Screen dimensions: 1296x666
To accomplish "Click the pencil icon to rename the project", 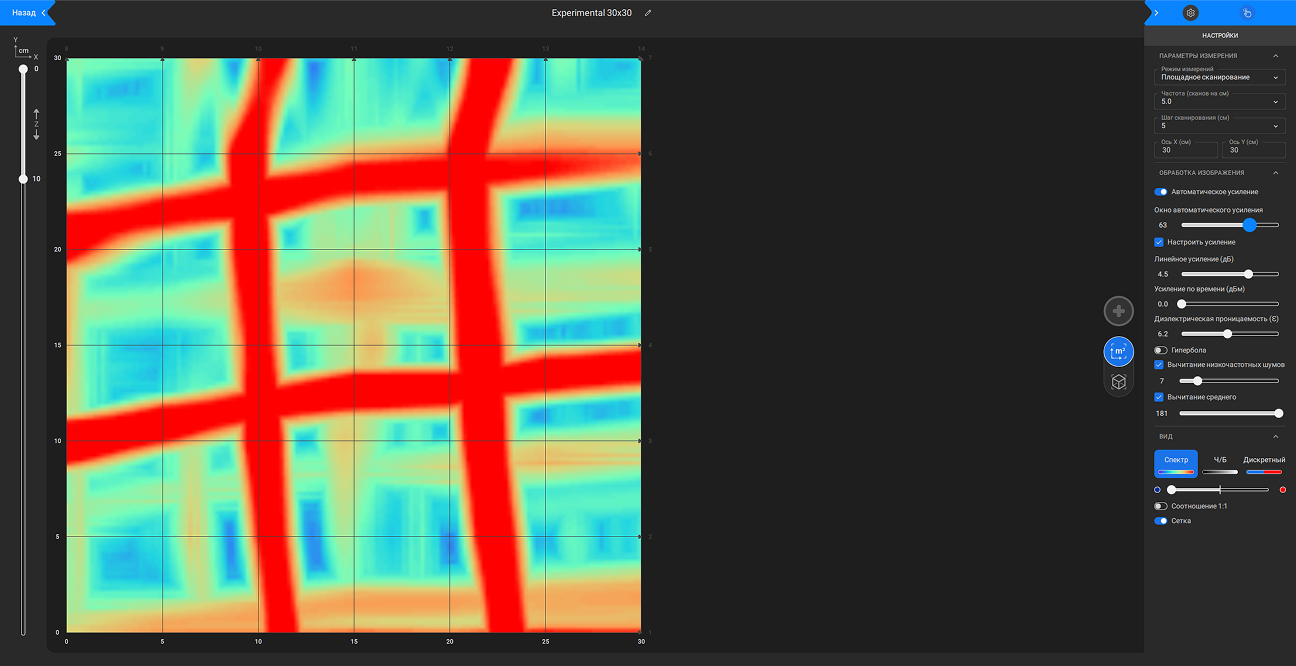I will (x=648, y=13).
